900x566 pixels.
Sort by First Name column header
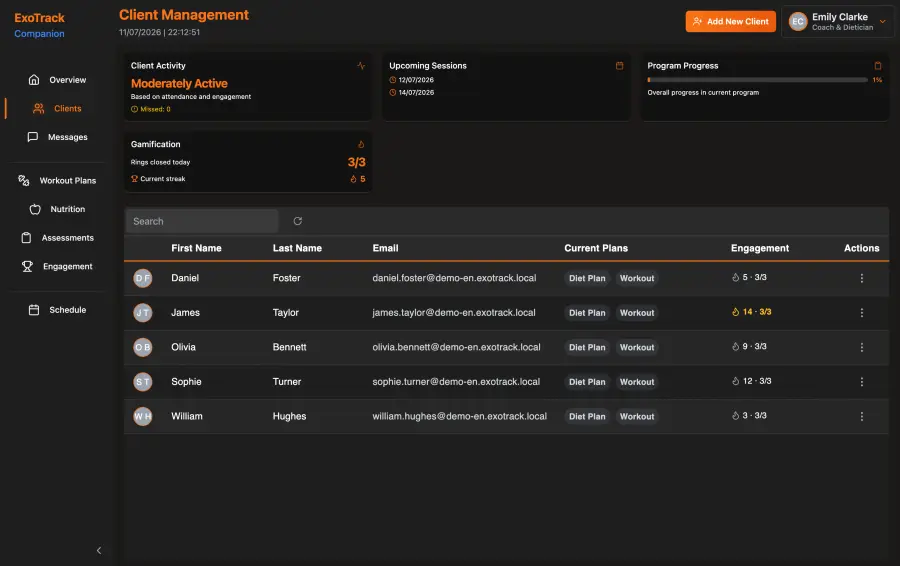[x=196, y=248]
